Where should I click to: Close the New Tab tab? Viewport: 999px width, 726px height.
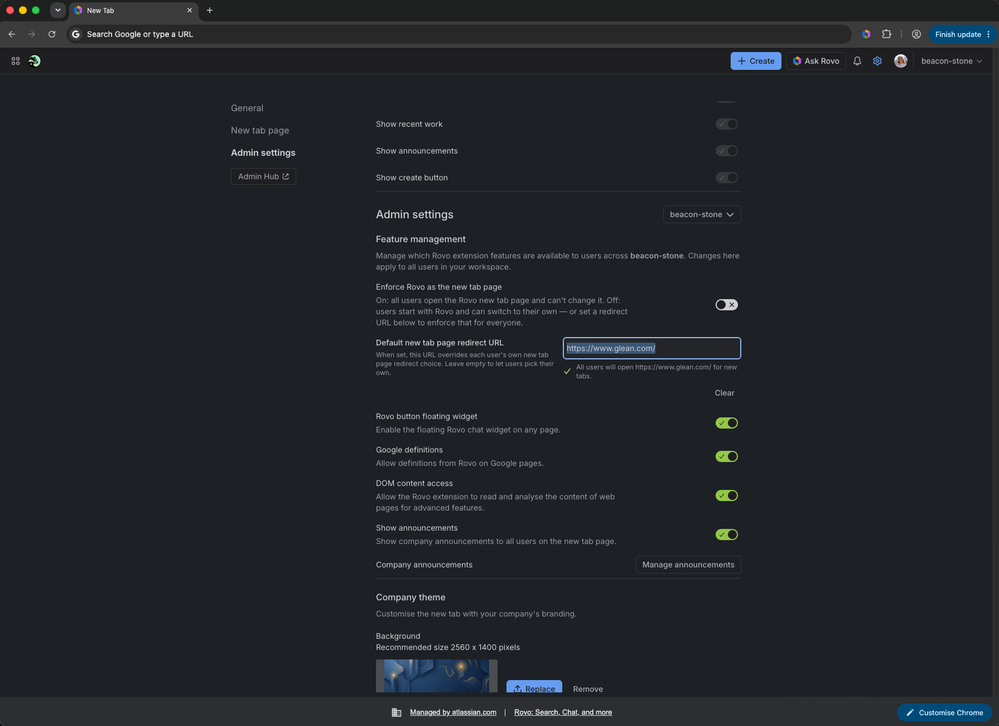pos(189,10)
